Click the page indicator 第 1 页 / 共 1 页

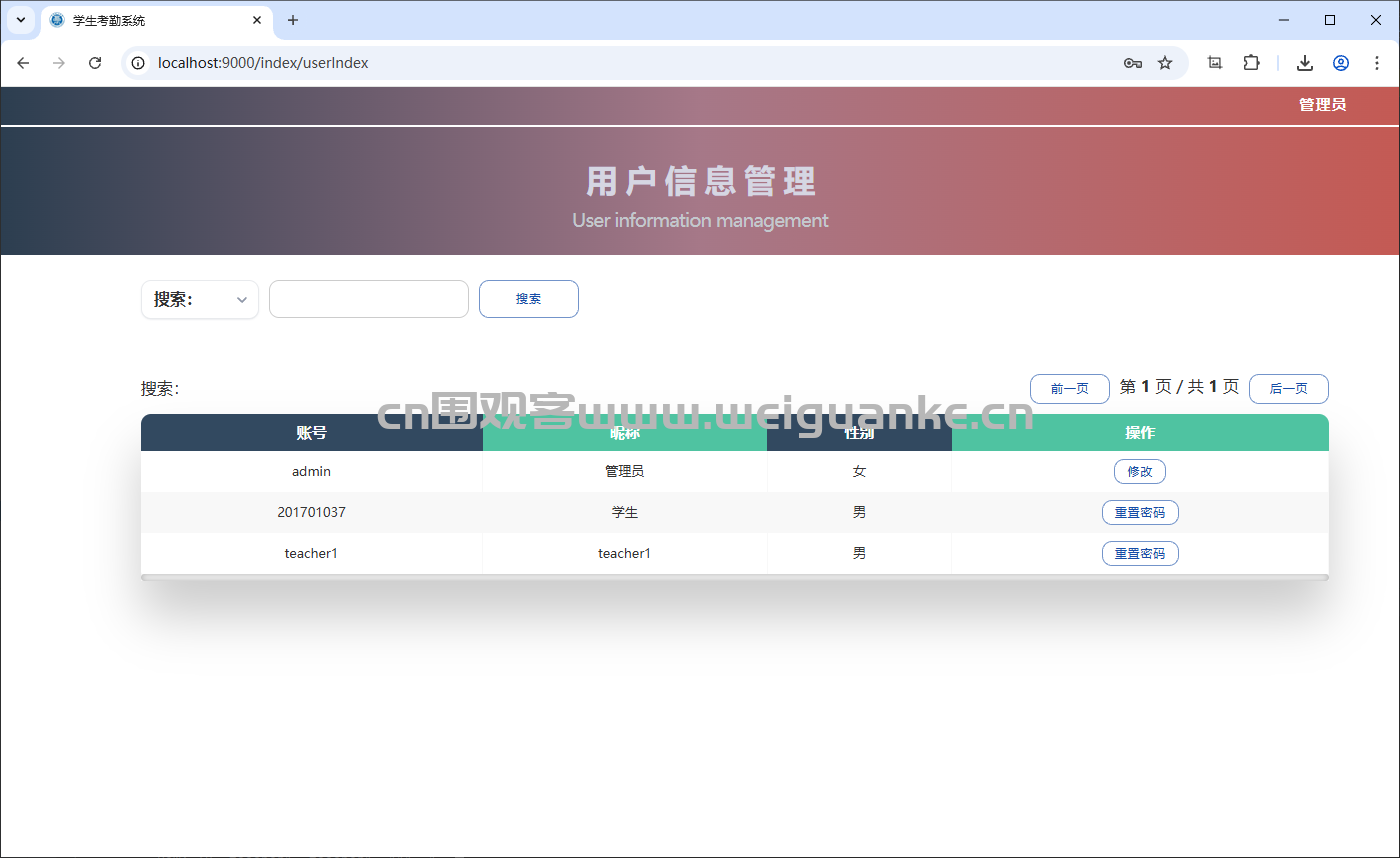[x=1180, y=387]
